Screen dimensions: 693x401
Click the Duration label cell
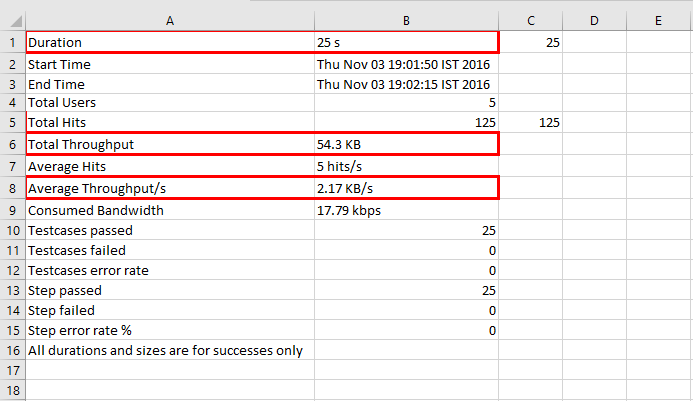[170, 42]
